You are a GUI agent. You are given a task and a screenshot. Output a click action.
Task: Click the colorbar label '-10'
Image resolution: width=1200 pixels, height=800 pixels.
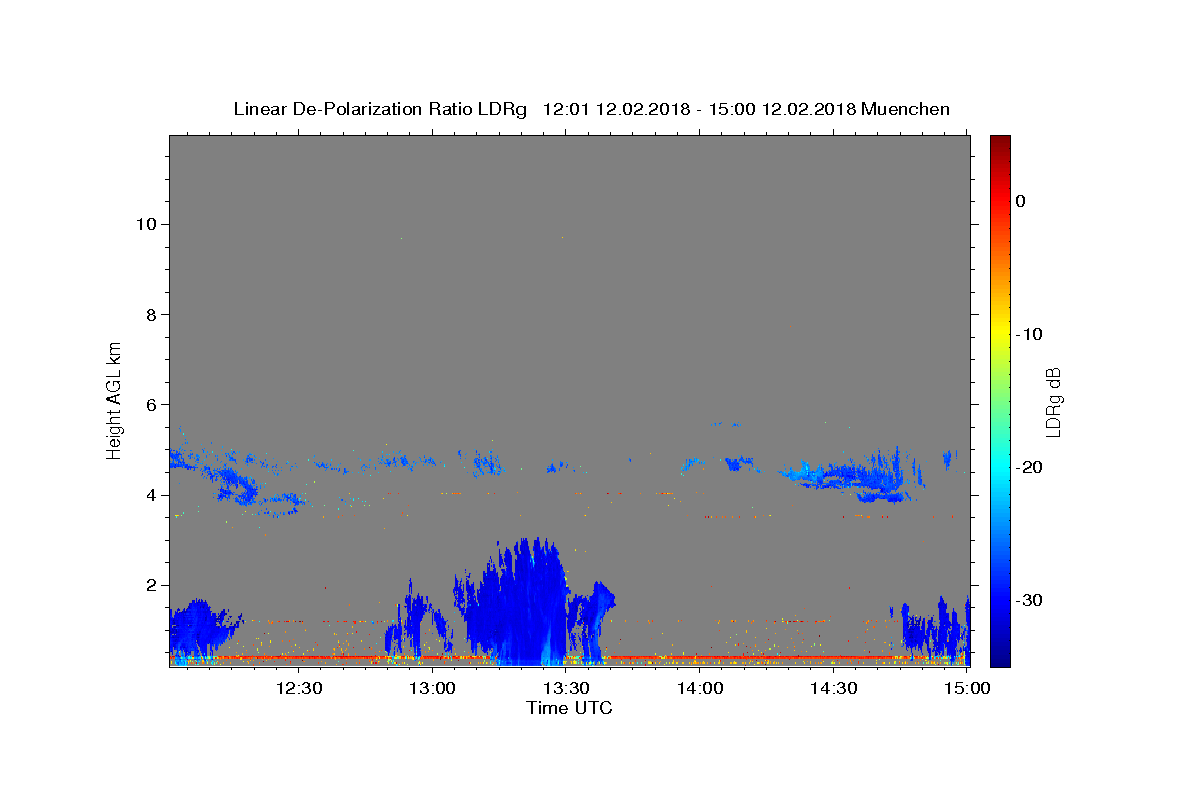(1030, 334)
